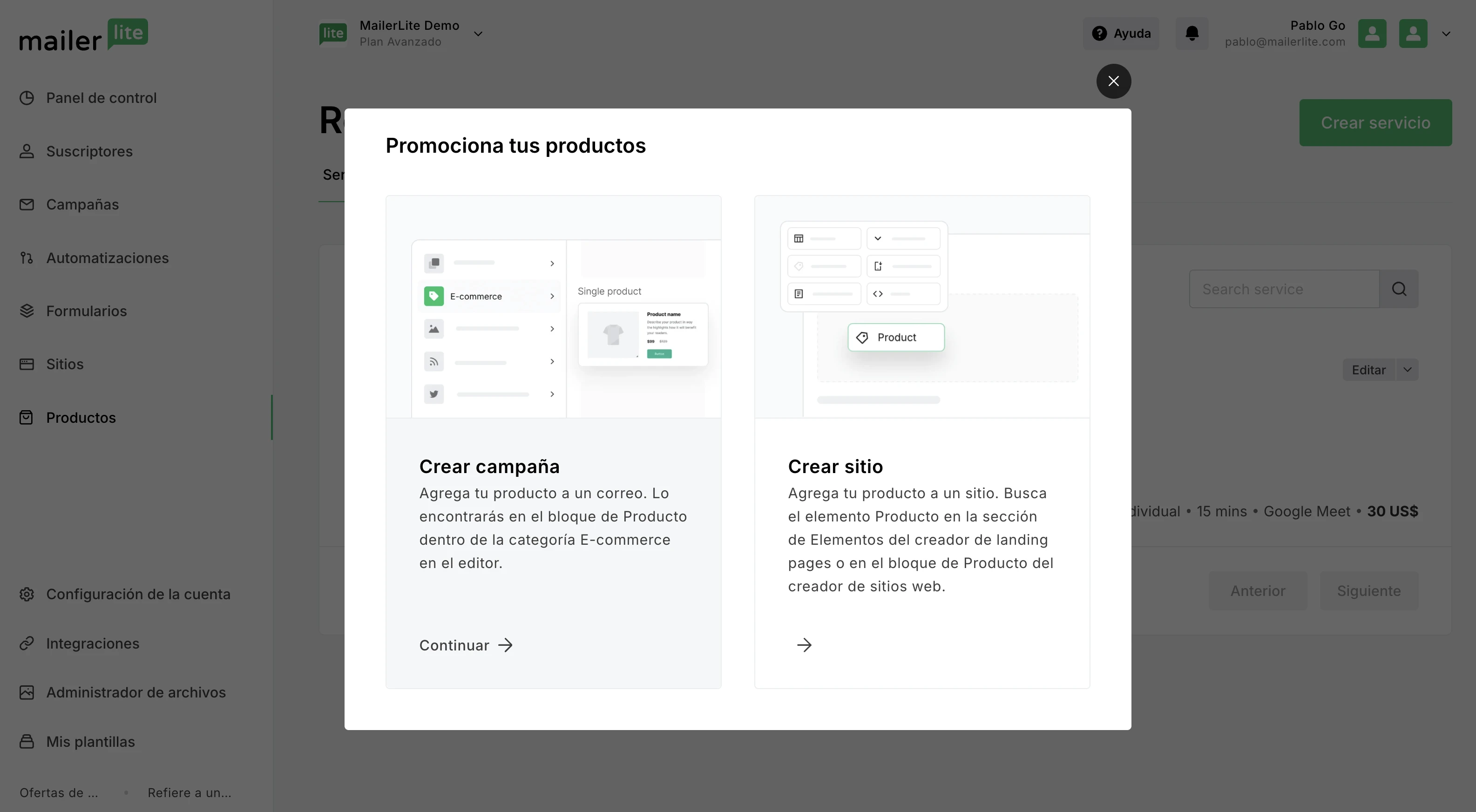Click the Automatizaciones icon
Viewport: 1476px width, 812px height.
(x=27, y=258)
